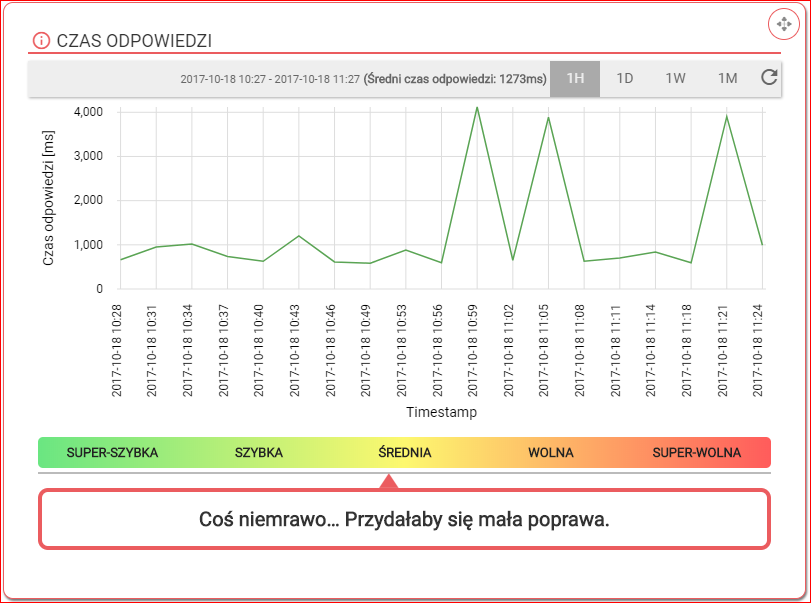Click the 'Coś niemrawo' message box
The width and height of the screenshot is (811, 603).
pyautogui.click(x=404, y=520)
